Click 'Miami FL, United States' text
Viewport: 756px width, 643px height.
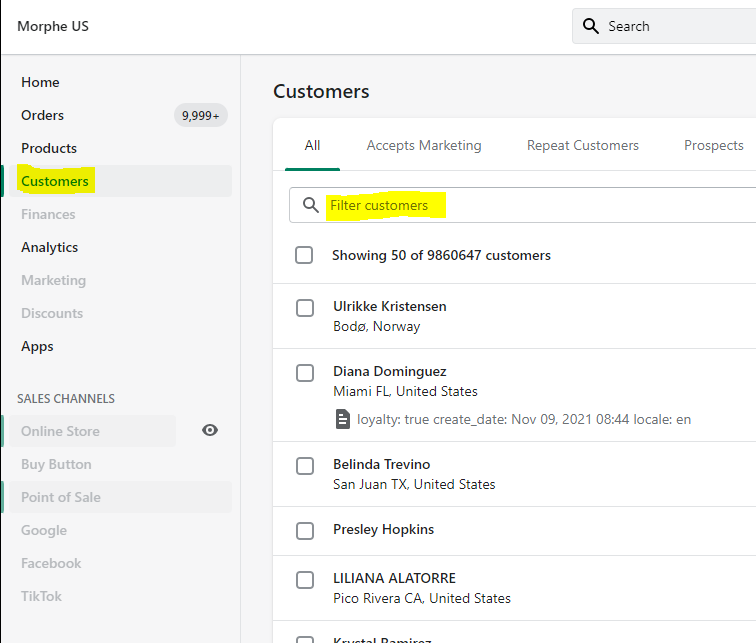(x=405, y=391)
